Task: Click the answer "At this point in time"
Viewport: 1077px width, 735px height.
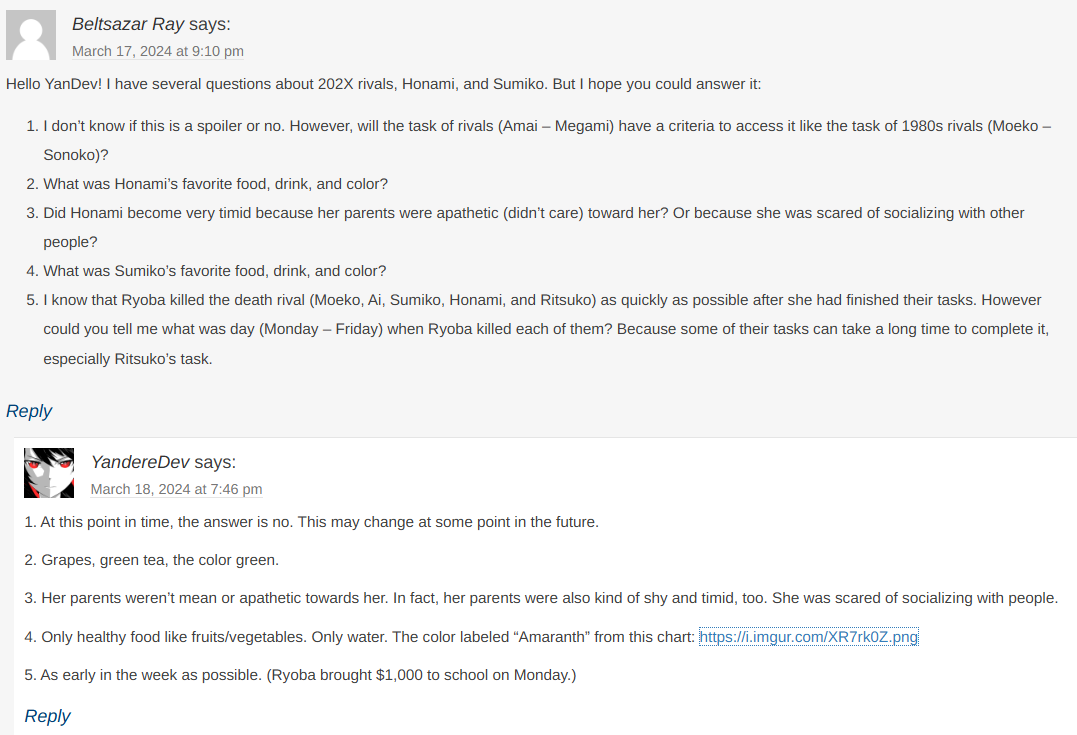Action: tap(311, 522)
